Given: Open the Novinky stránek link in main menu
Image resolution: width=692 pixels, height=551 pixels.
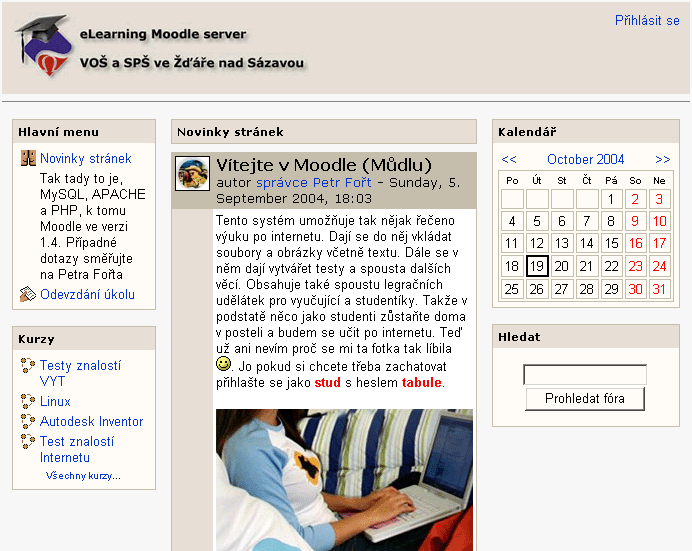Looking at the screenshot, I should coord(86,158).
